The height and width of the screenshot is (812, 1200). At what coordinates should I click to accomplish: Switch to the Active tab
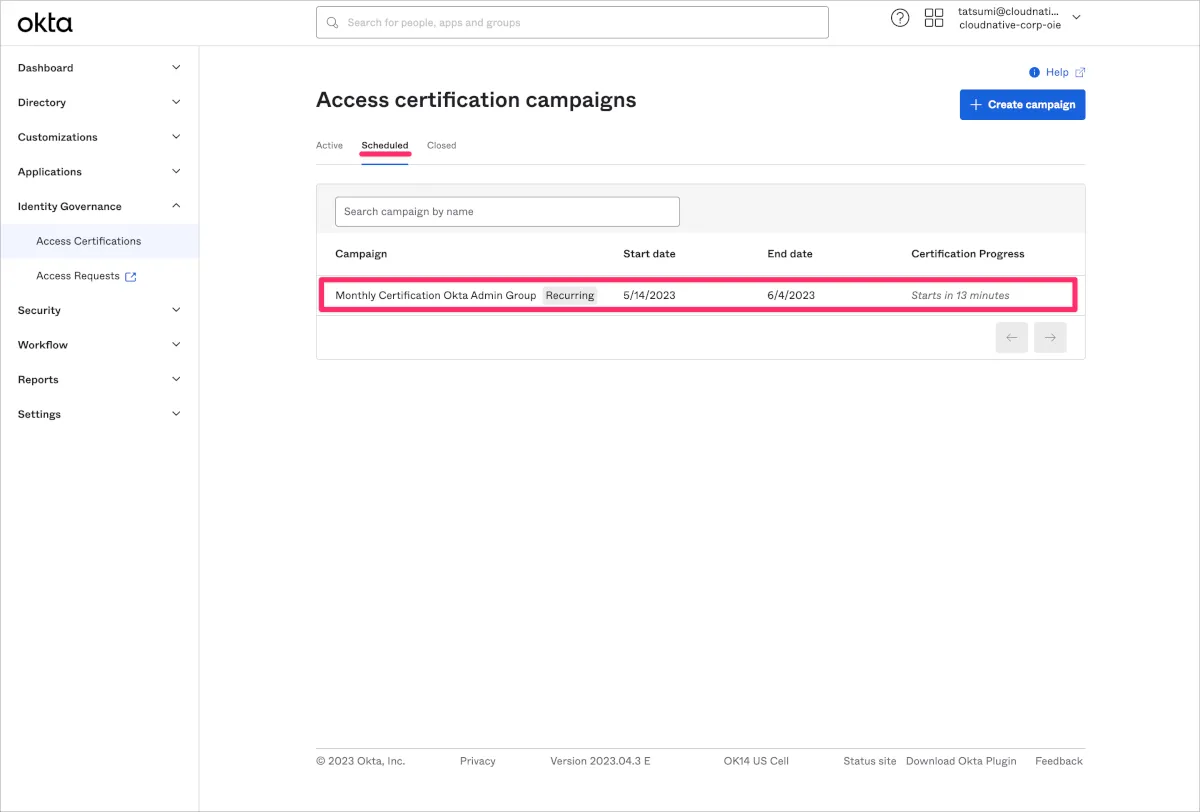pyautogui.click(x=329, y=146)
